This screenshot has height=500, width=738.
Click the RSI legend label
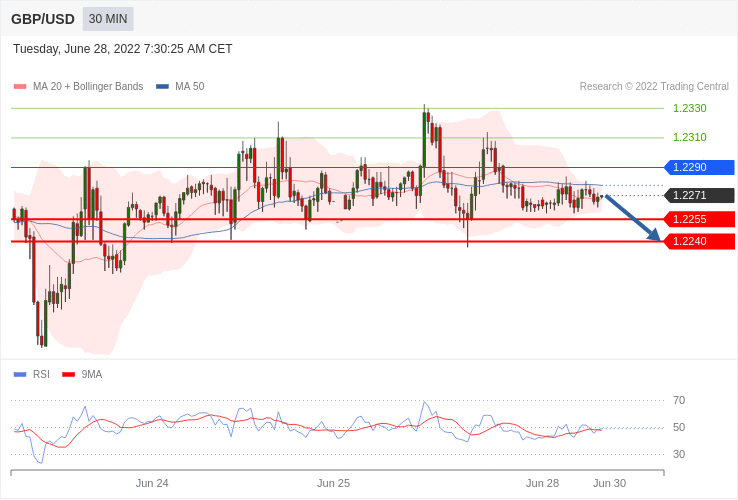[41, 375]
